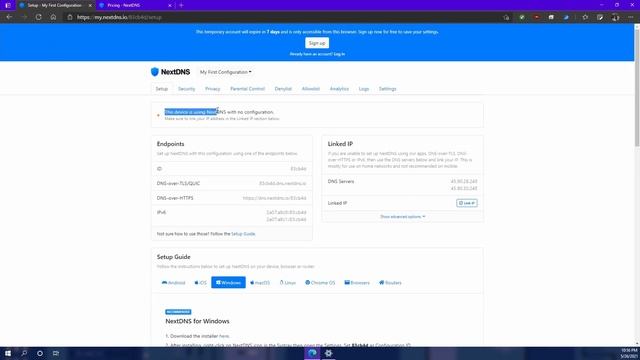The image size is (640, 360).
Task: Click the first DNS Servers address
Action: [464, 181]
